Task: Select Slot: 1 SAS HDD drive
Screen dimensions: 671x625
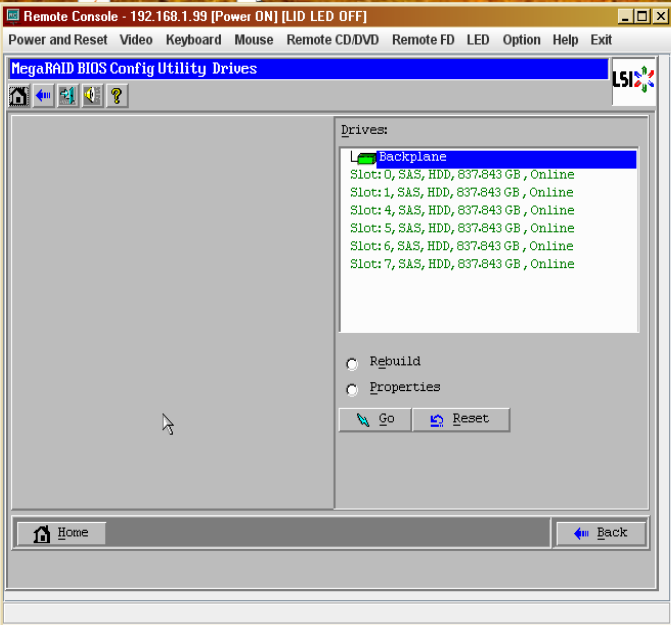Action: 462,193
